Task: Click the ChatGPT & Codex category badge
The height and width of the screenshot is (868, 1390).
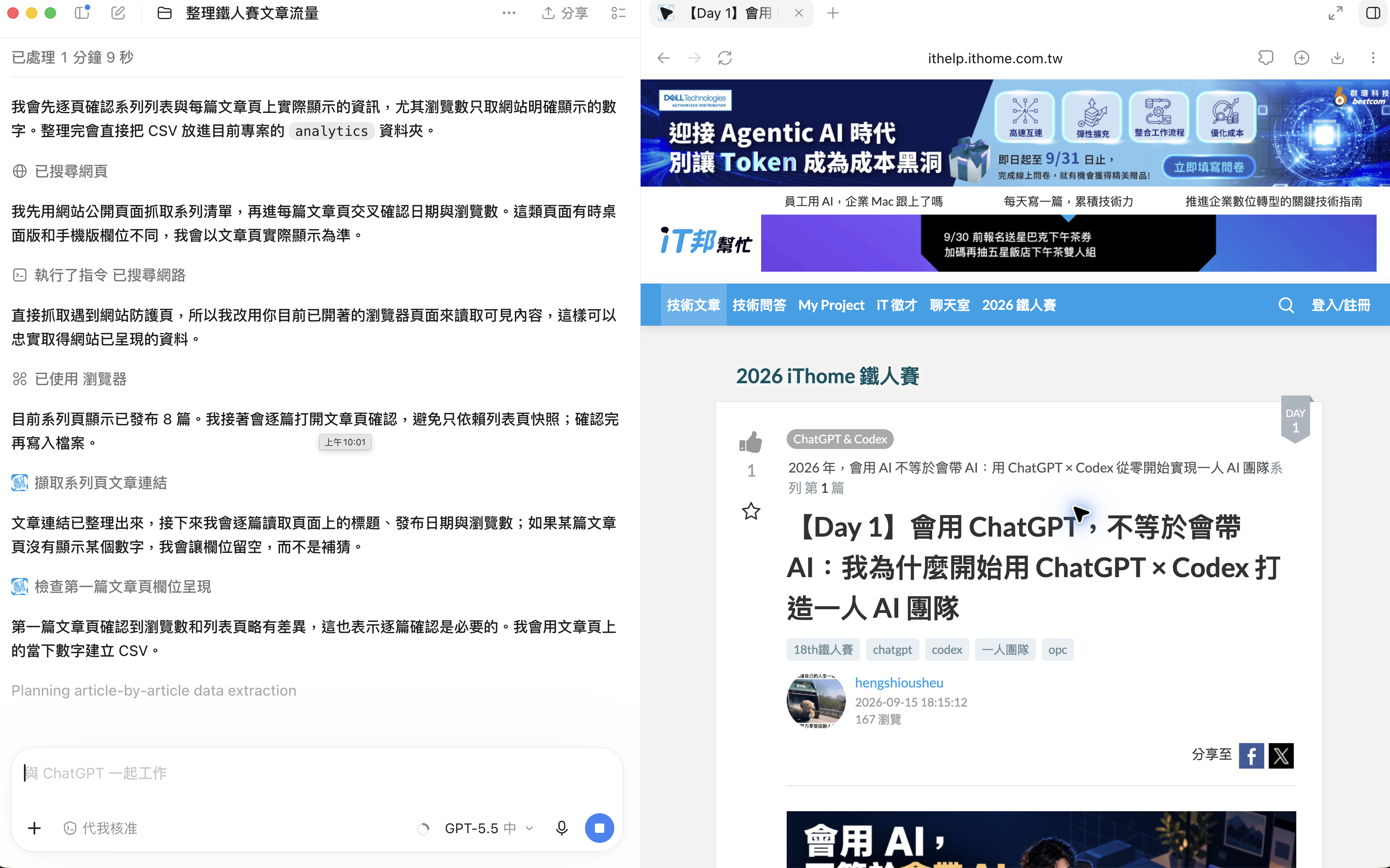Action: pyautogui.click(x=839, y=439)
